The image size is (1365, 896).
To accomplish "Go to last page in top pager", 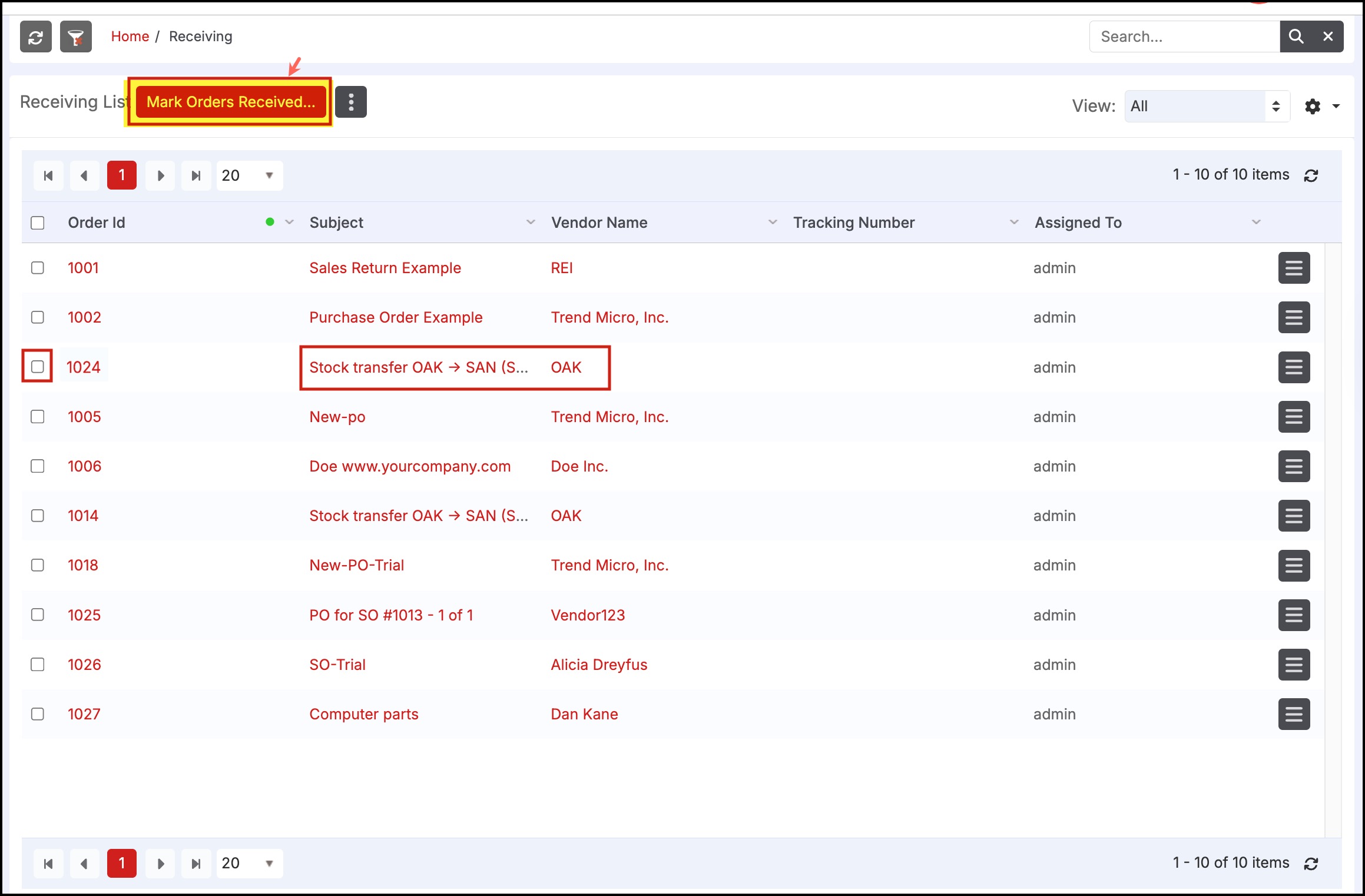I will (196, 175).
